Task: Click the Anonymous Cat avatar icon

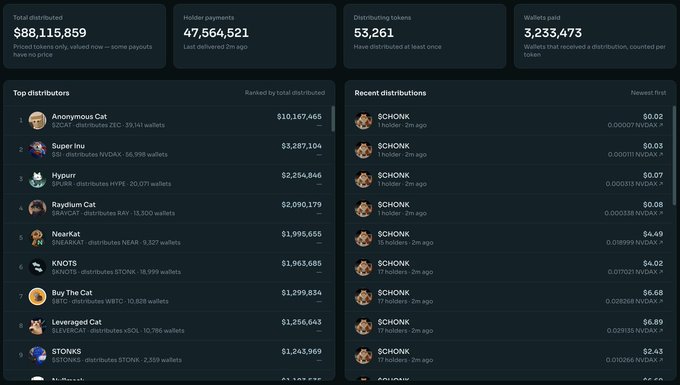Action: point(37,121)
